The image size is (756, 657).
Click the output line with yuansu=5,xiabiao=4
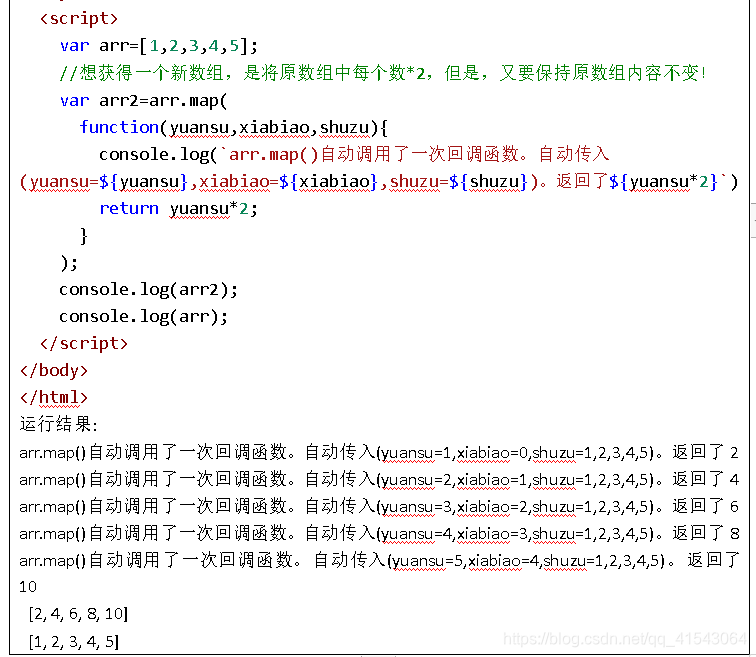tap(379, 560)
